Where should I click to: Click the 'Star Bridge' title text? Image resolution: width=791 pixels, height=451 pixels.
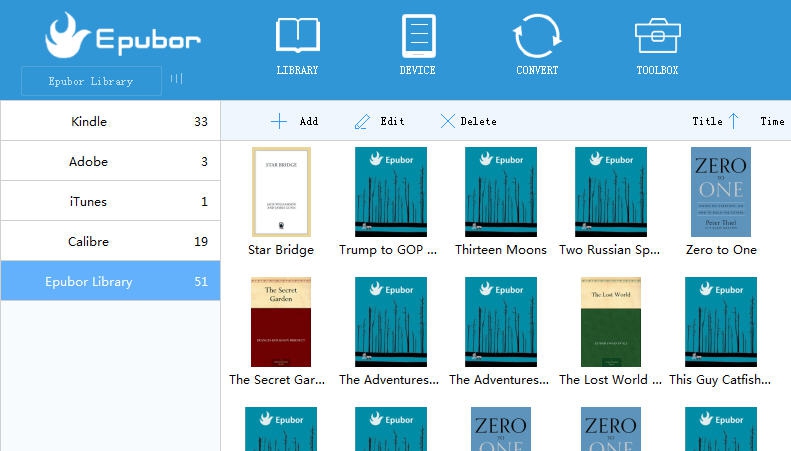pyautogui.click(x=281, y=250)
